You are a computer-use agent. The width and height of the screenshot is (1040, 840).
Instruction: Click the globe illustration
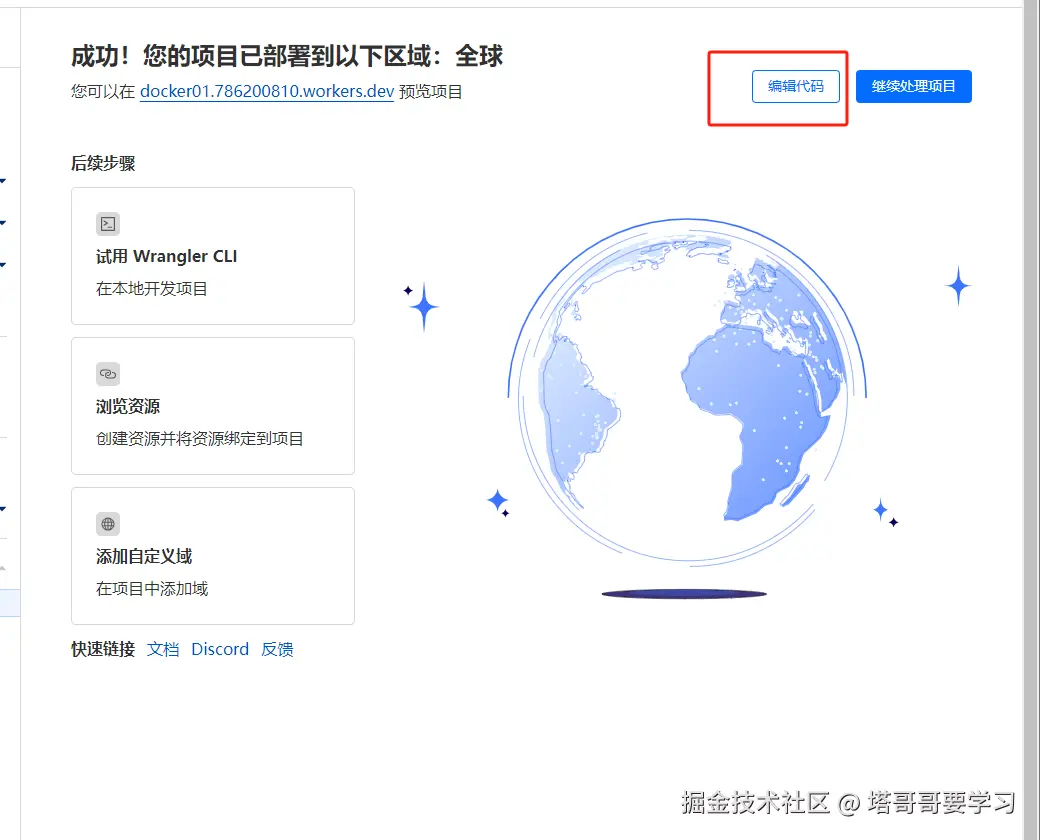[x=687, y=393]
